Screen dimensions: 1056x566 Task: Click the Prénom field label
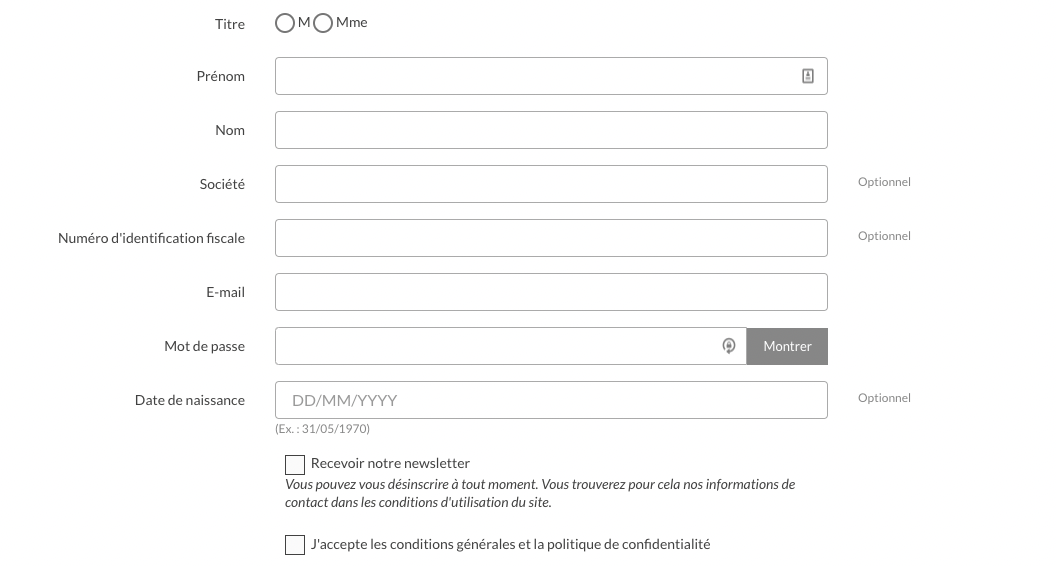point(221,76)
